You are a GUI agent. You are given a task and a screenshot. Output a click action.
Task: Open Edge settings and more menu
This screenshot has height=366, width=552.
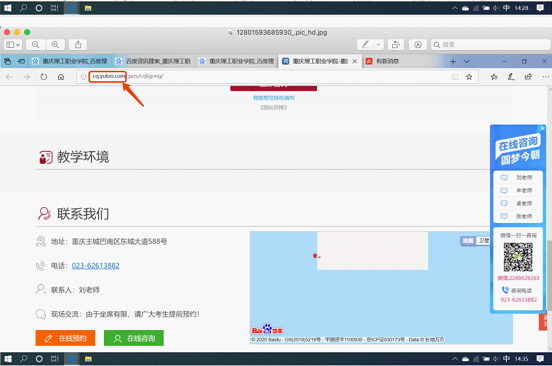pyautogui.click(x=545, y=77)
